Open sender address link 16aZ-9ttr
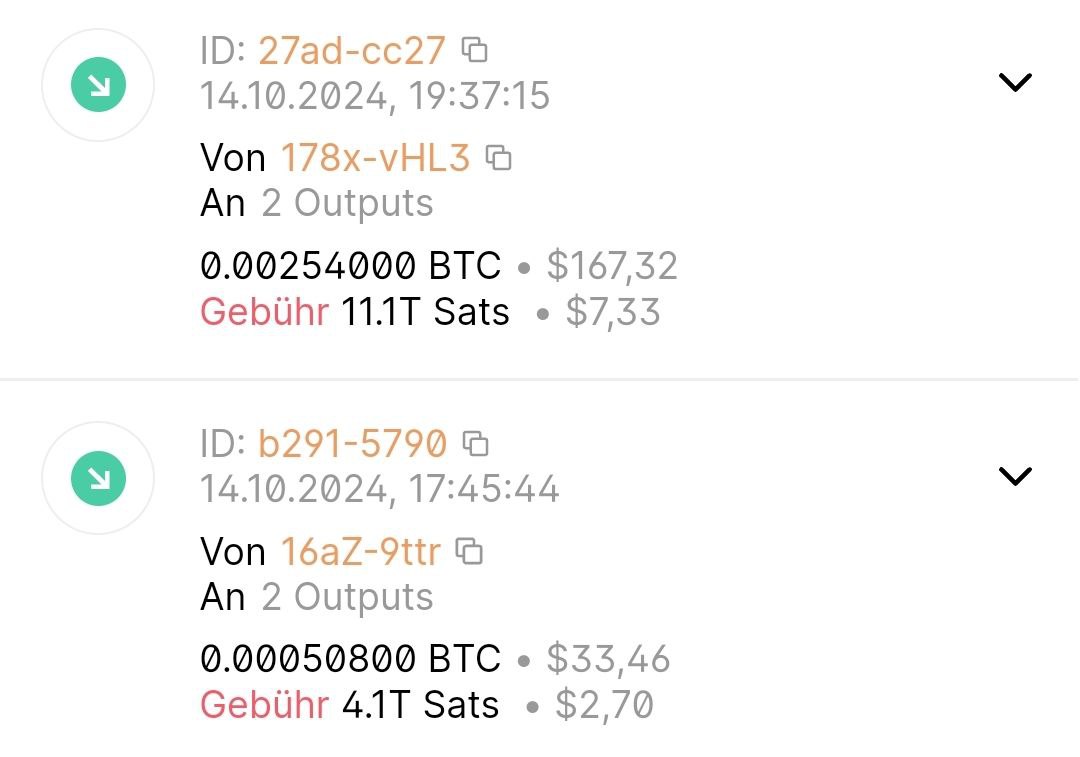The height and width of the screenshot is (757, 1080). click(361, 552)
